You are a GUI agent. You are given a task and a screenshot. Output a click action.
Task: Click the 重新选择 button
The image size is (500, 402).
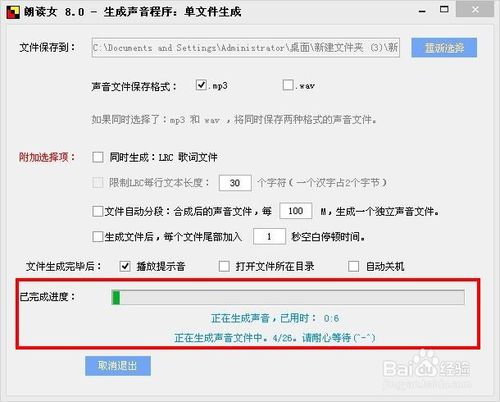click(444, 48)
